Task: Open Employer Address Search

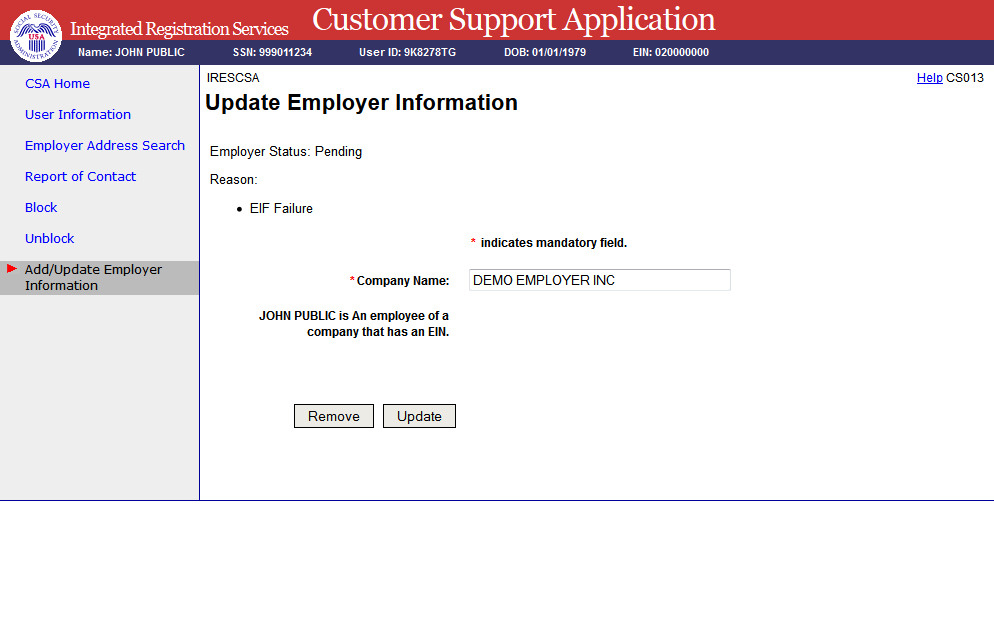Action: click(x=105, y=146)
